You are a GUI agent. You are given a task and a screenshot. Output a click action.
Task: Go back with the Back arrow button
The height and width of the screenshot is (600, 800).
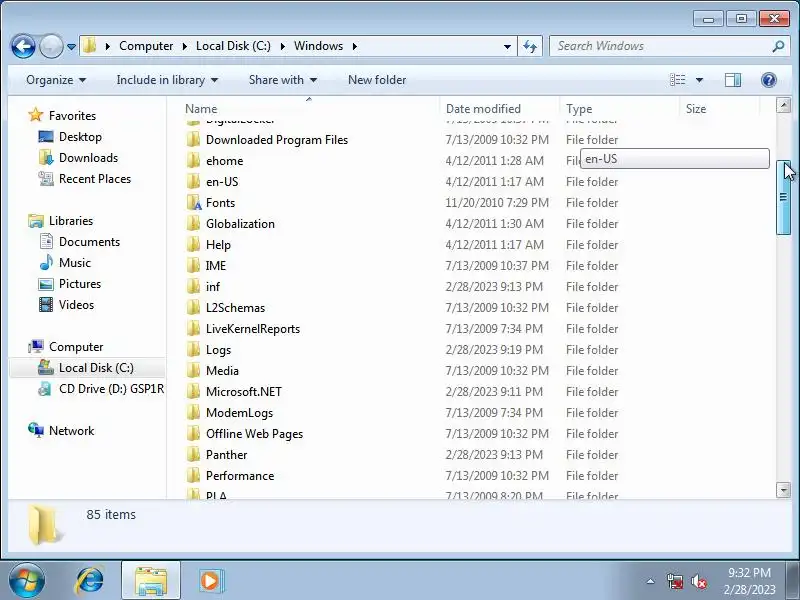(23, 46)
